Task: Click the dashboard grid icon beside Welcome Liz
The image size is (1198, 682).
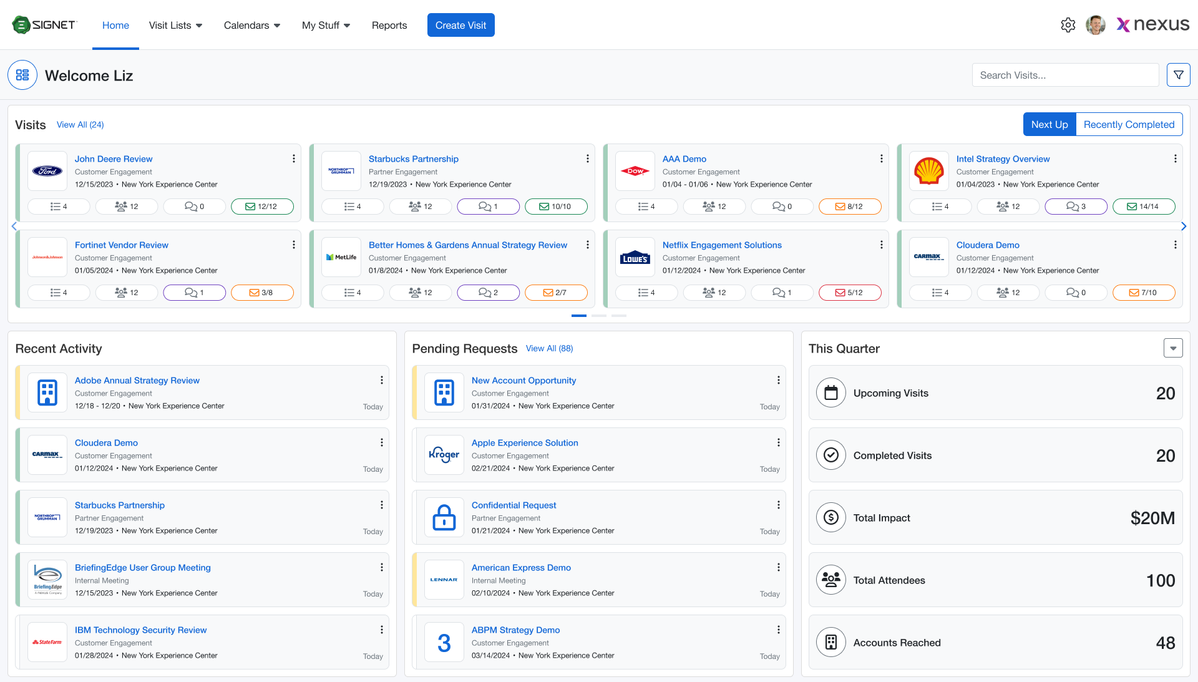Action: pyautogui.click(x=22, y=75)
